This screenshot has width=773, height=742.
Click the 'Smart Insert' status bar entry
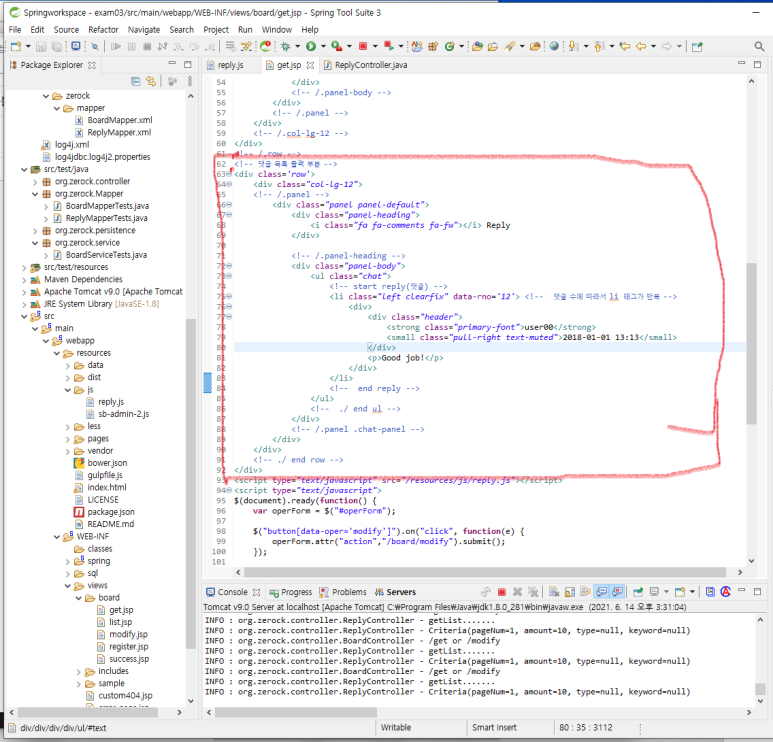click(494, 728)
